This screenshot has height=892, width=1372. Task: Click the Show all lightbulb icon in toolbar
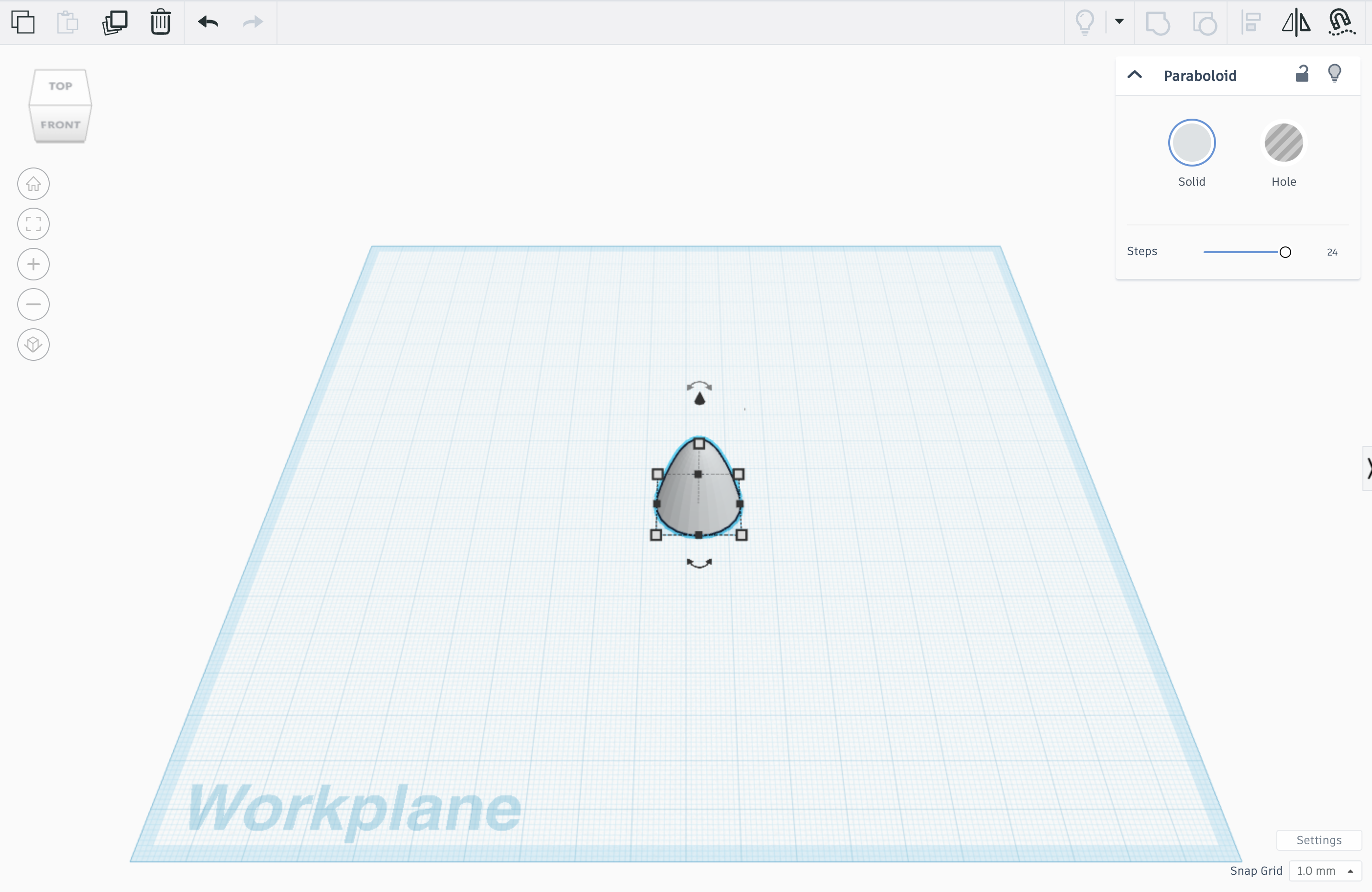[1085, 22]
